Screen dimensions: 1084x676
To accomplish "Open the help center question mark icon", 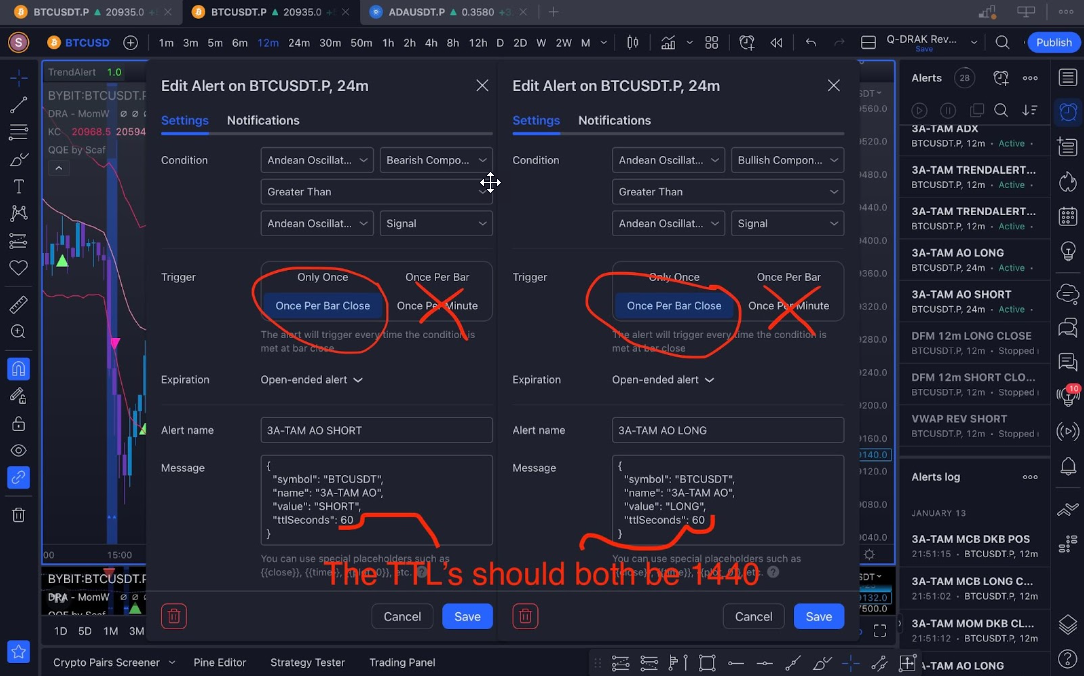I will point(1068,660).
